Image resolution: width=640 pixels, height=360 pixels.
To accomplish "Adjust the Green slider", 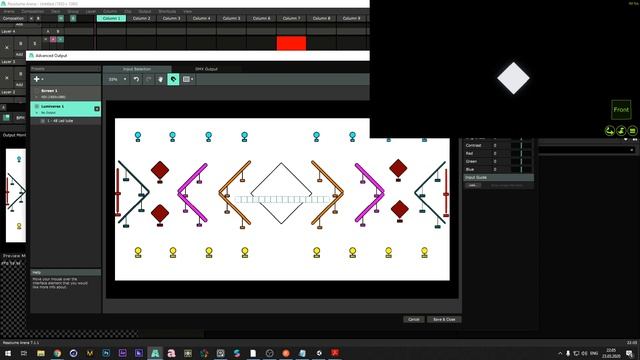I will point(521,161).
